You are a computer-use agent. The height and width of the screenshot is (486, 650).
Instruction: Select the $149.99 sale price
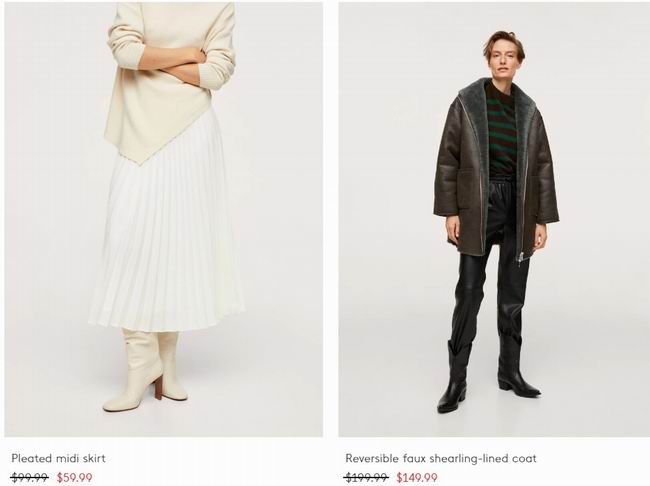[417, 478]
